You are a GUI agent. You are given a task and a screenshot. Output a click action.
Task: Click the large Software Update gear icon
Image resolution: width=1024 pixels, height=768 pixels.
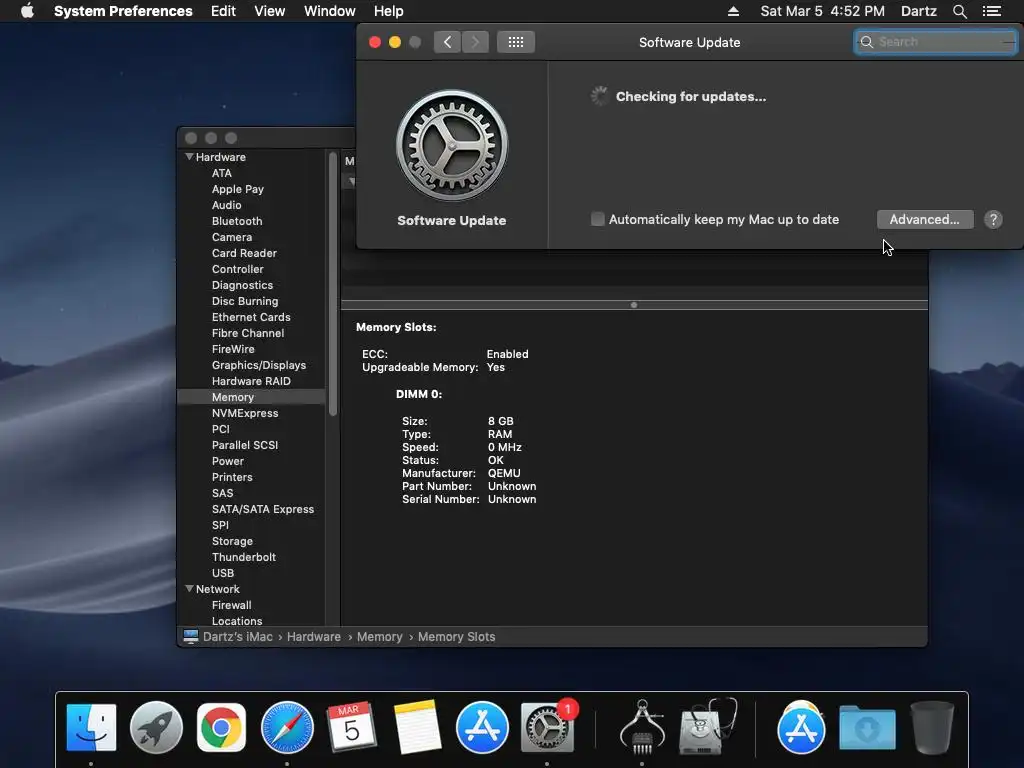(452, 145)
